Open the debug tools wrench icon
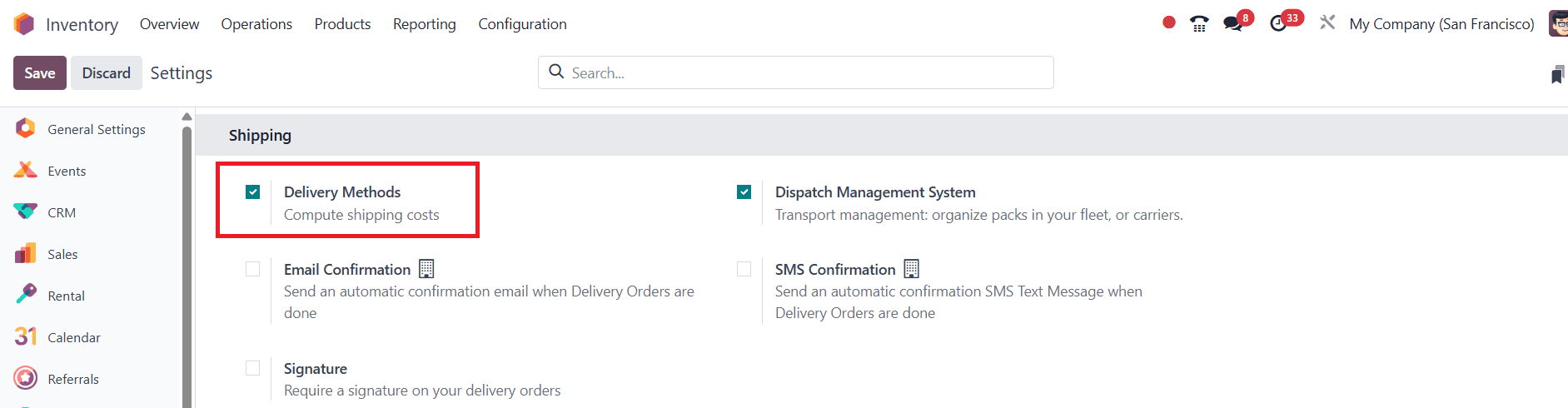 pos(1327,23)
